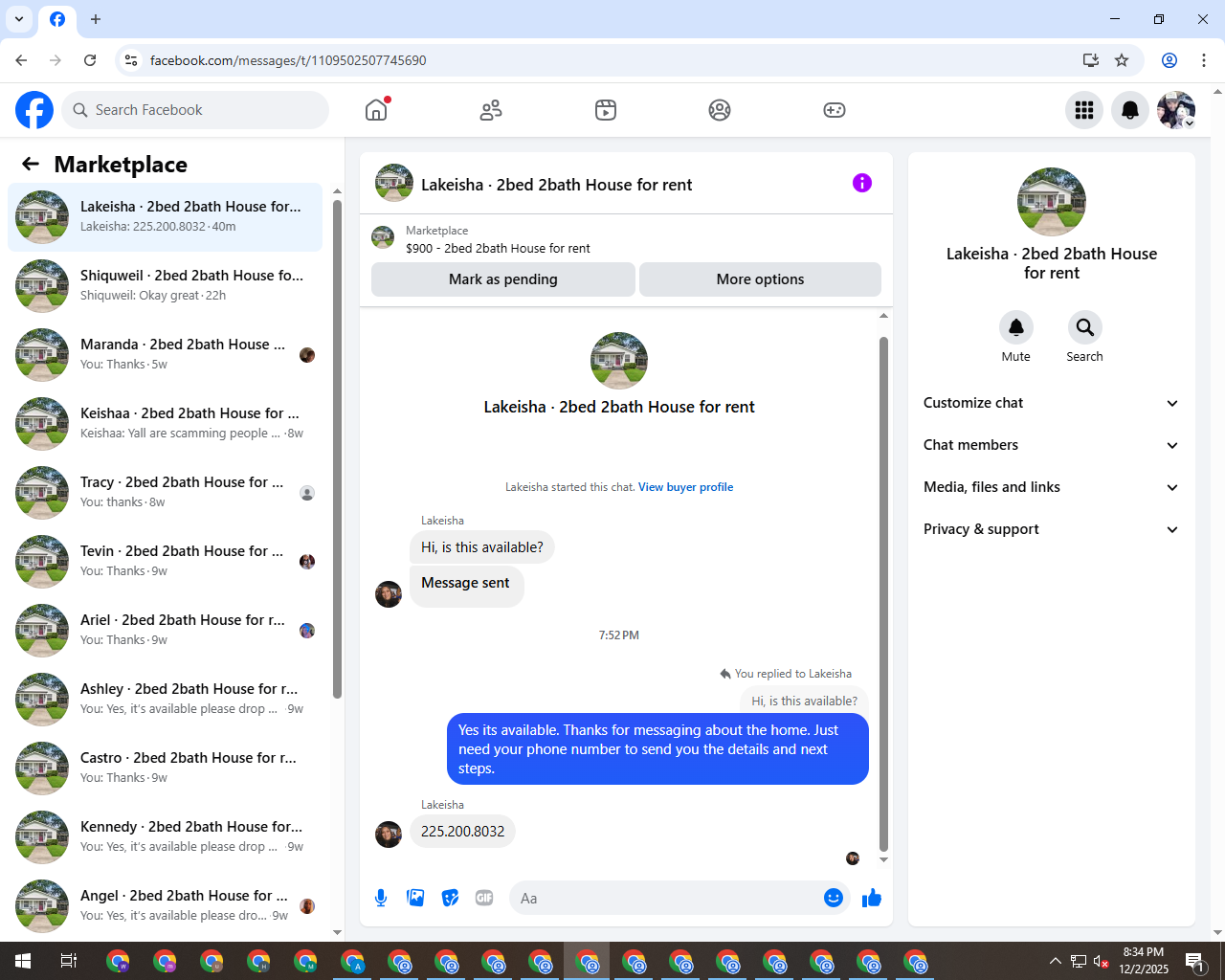This screenshot has height=980, width=1225.
Task: Search in conversation magnifier icon
Action: click(1084, 327)
